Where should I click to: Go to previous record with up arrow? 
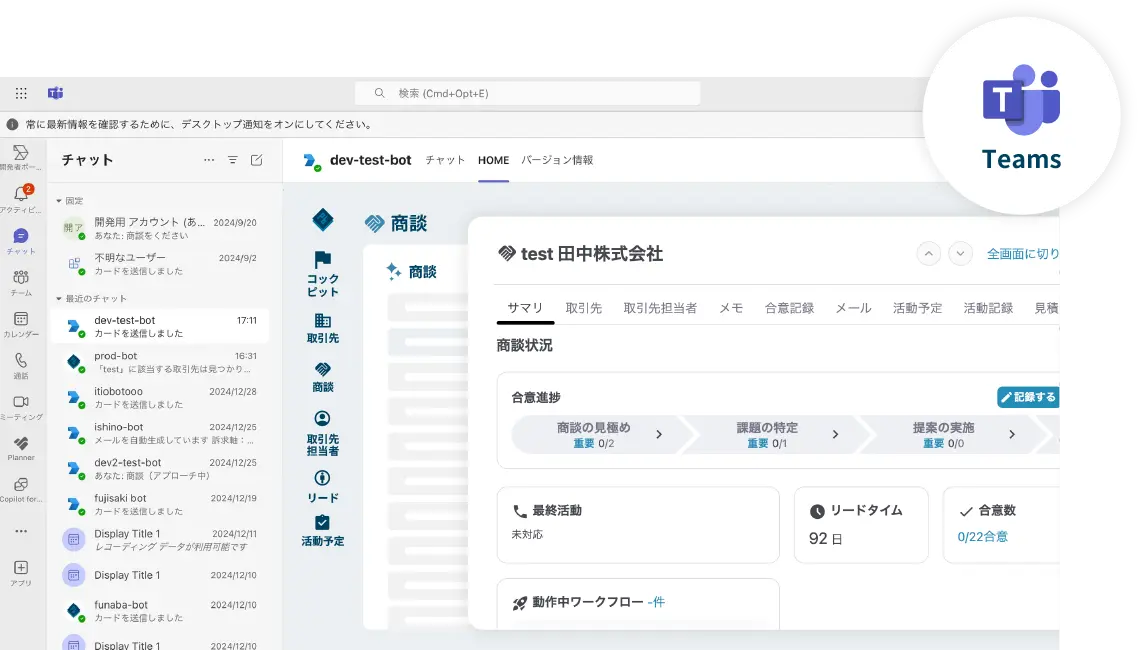coord(929,254)
